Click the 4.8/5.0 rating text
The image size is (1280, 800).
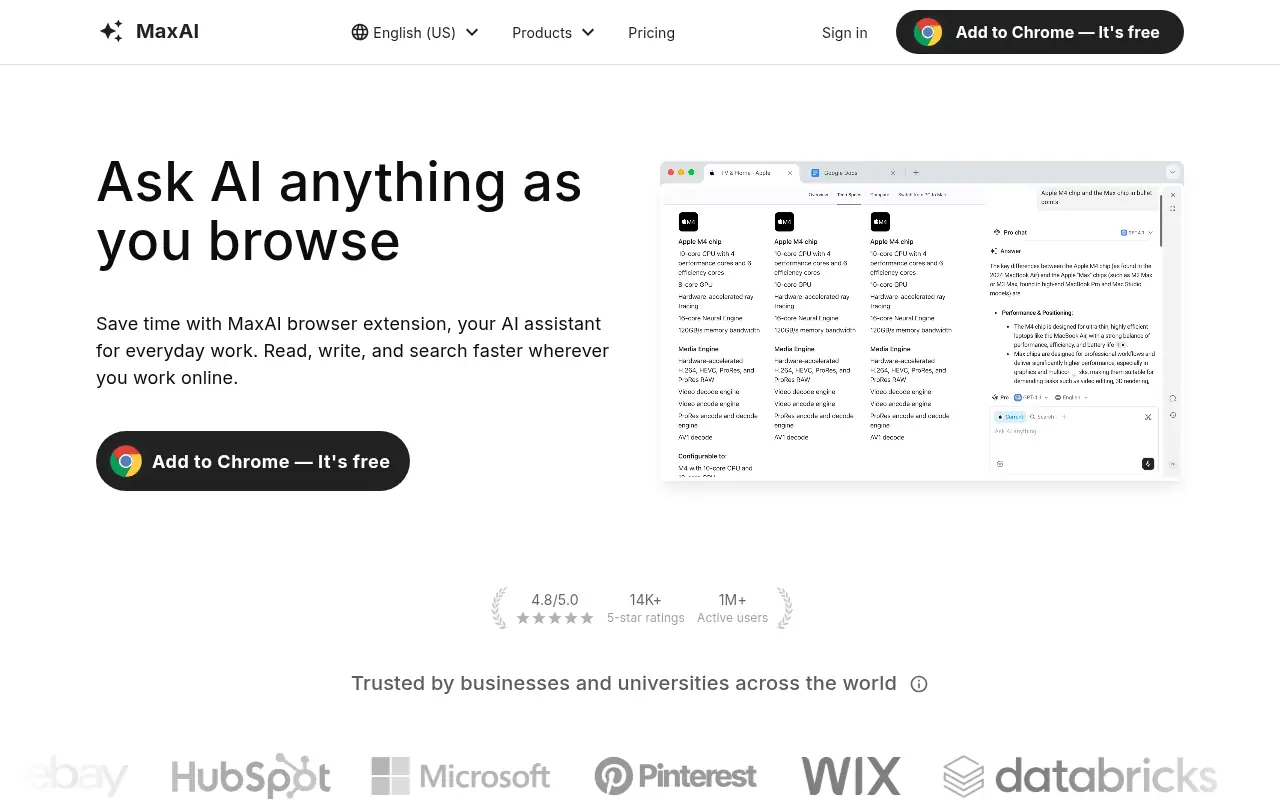coord(555,600)
